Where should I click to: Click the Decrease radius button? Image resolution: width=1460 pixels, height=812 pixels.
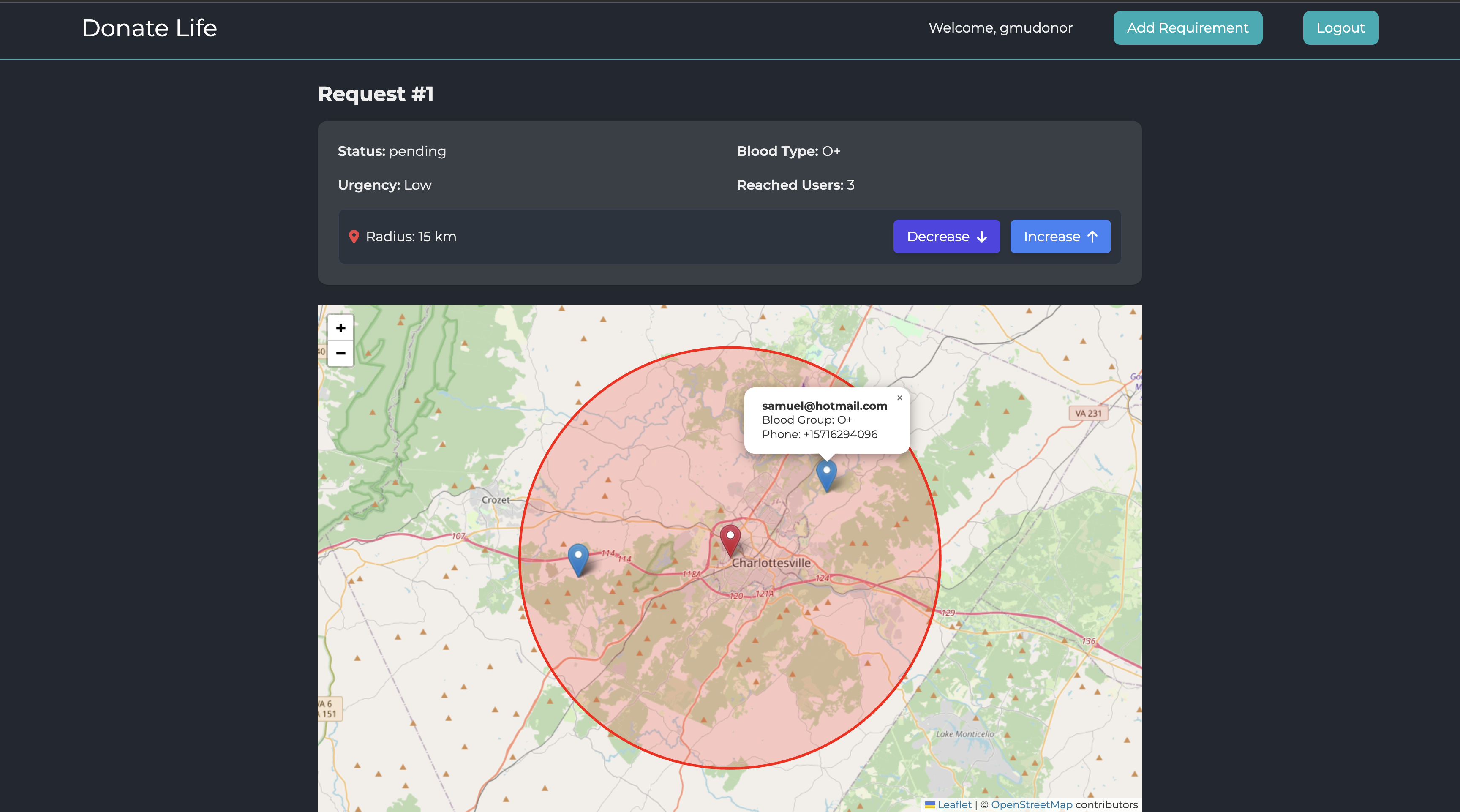tap(946, 237)
